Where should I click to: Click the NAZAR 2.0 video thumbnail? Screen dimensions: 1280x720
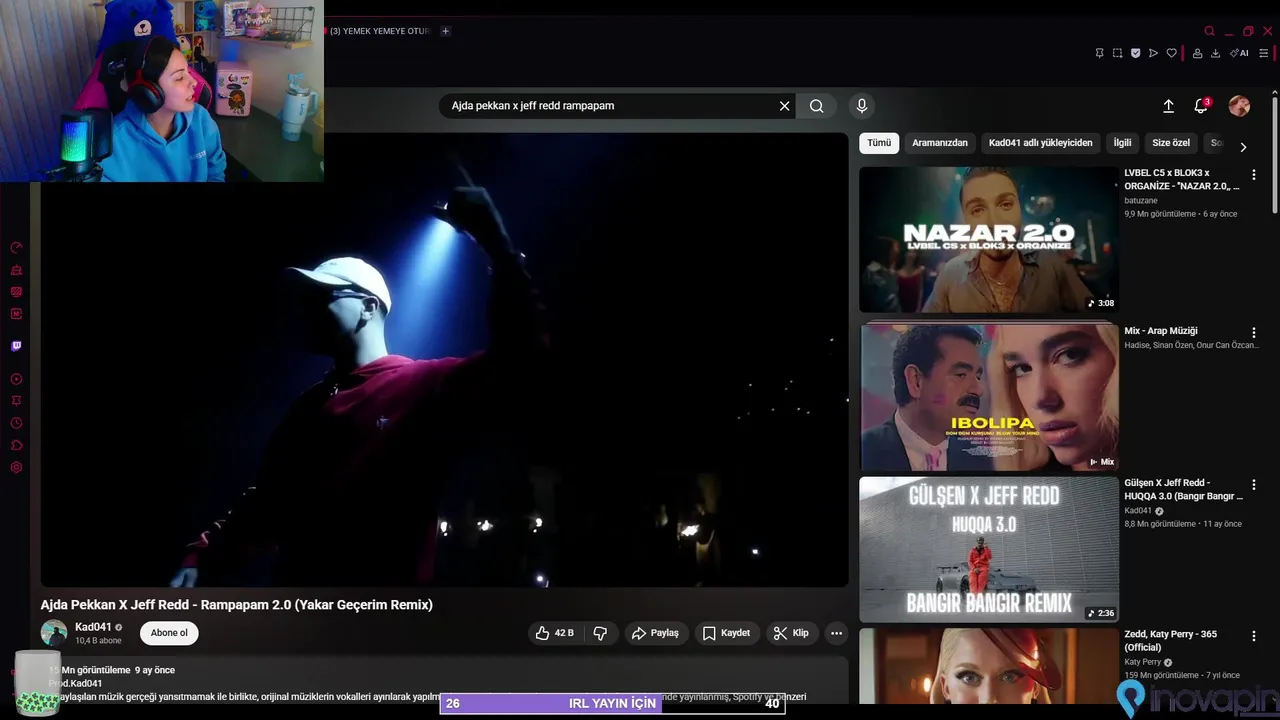point(989,239)
